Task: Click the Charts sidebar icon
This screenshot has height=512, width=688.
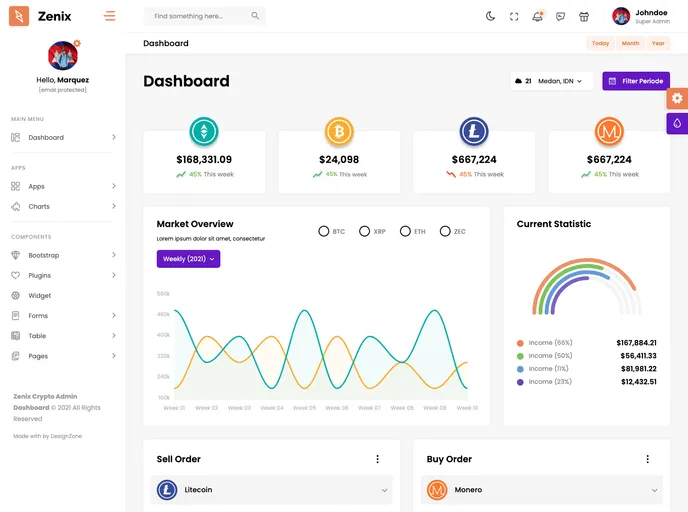Action: [x=15, y=206]
